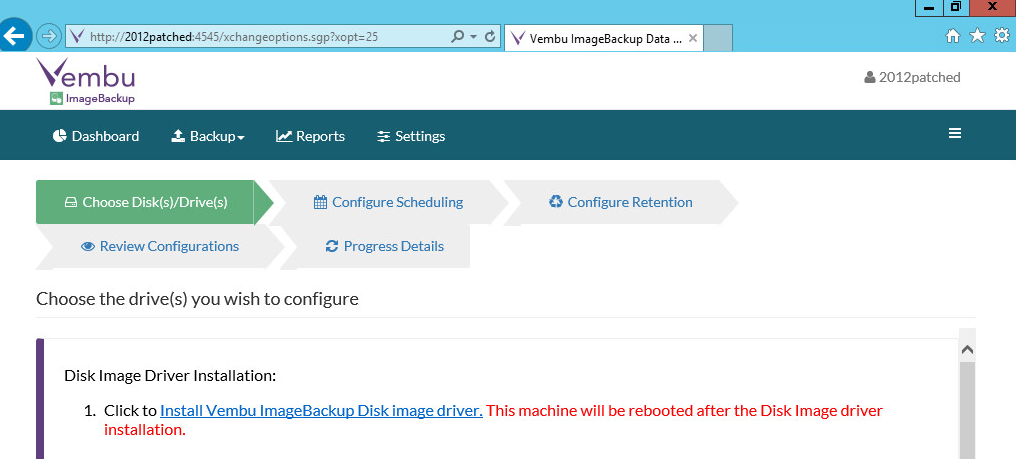Viewport: 1016px width, 459px height.
Task: Open the hamburger menu icon in navbar
Action: (954, 134)
